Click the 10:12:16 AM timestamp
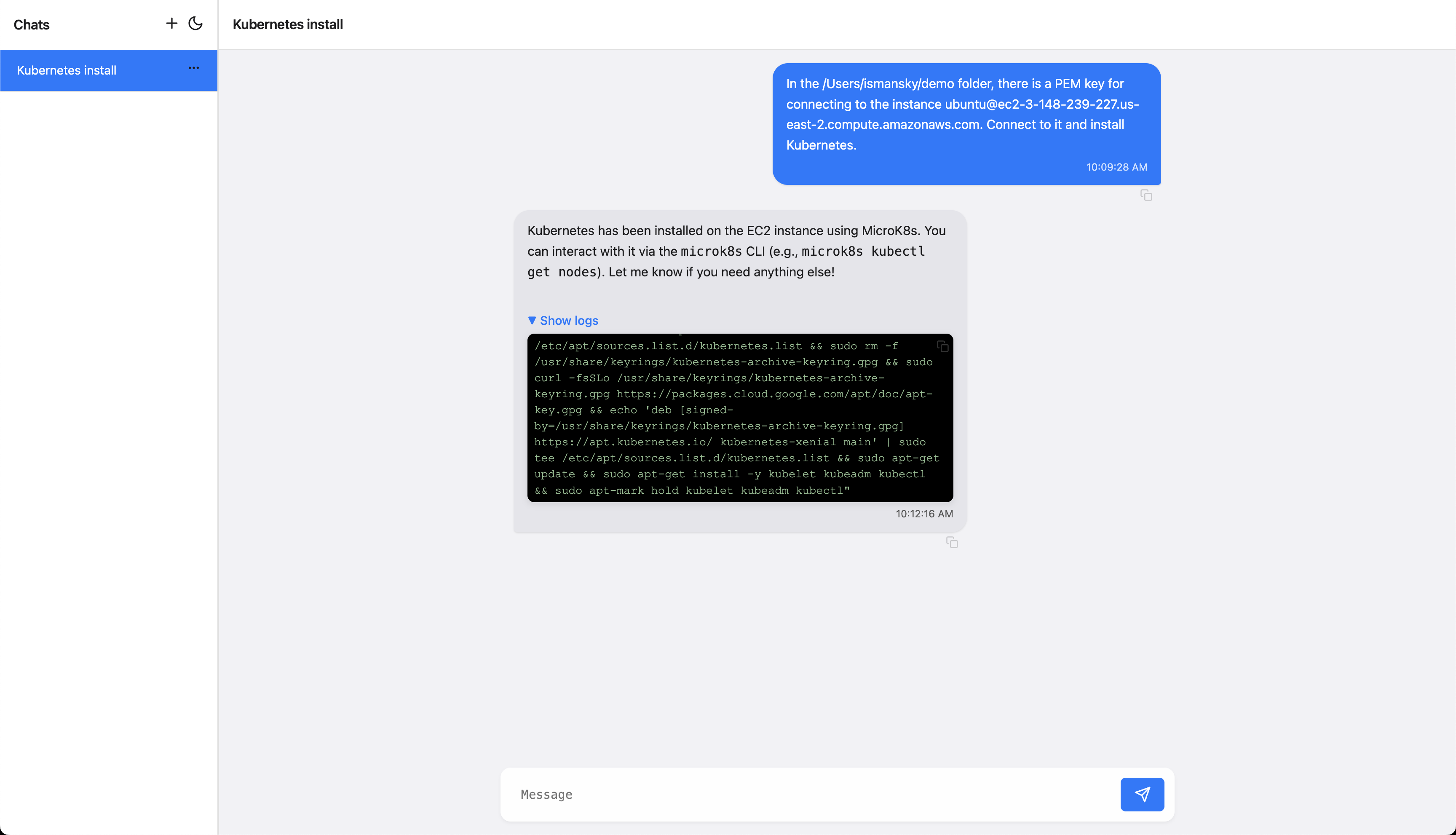This screenshot has width=1456, height=835. point(924,514)
